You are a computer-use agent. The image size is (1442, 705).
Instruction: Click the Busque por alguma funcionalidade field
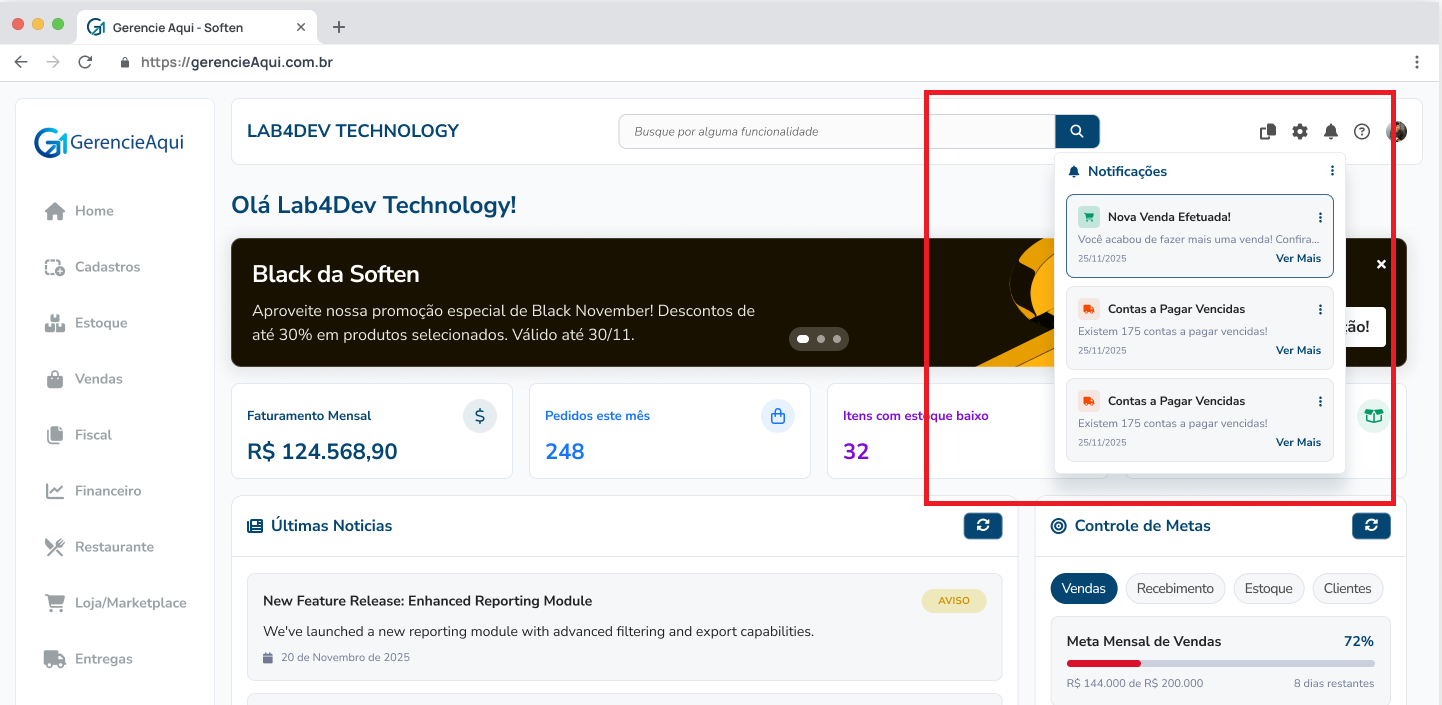click(836, 131)
